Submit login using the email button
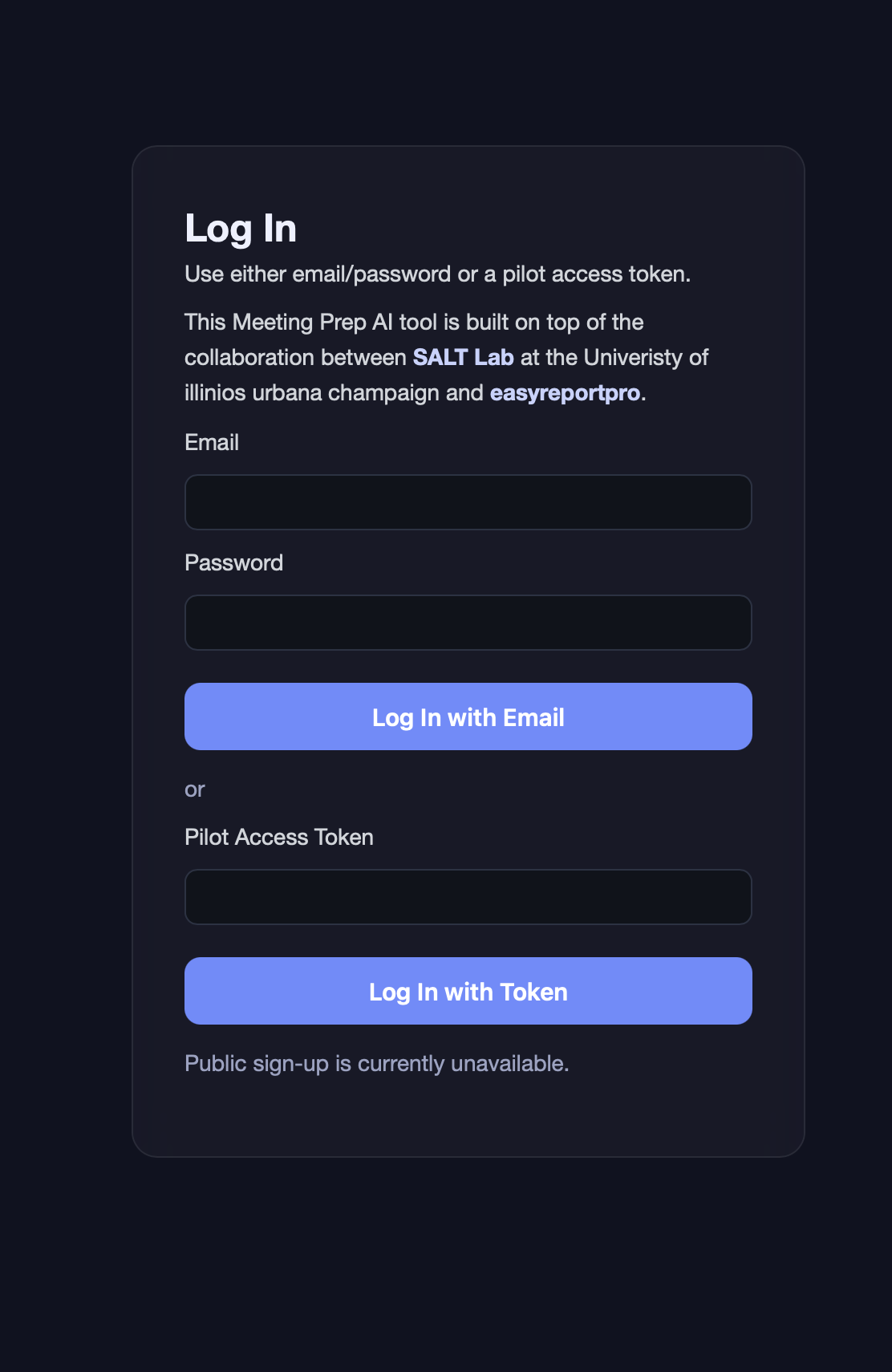 468,716
